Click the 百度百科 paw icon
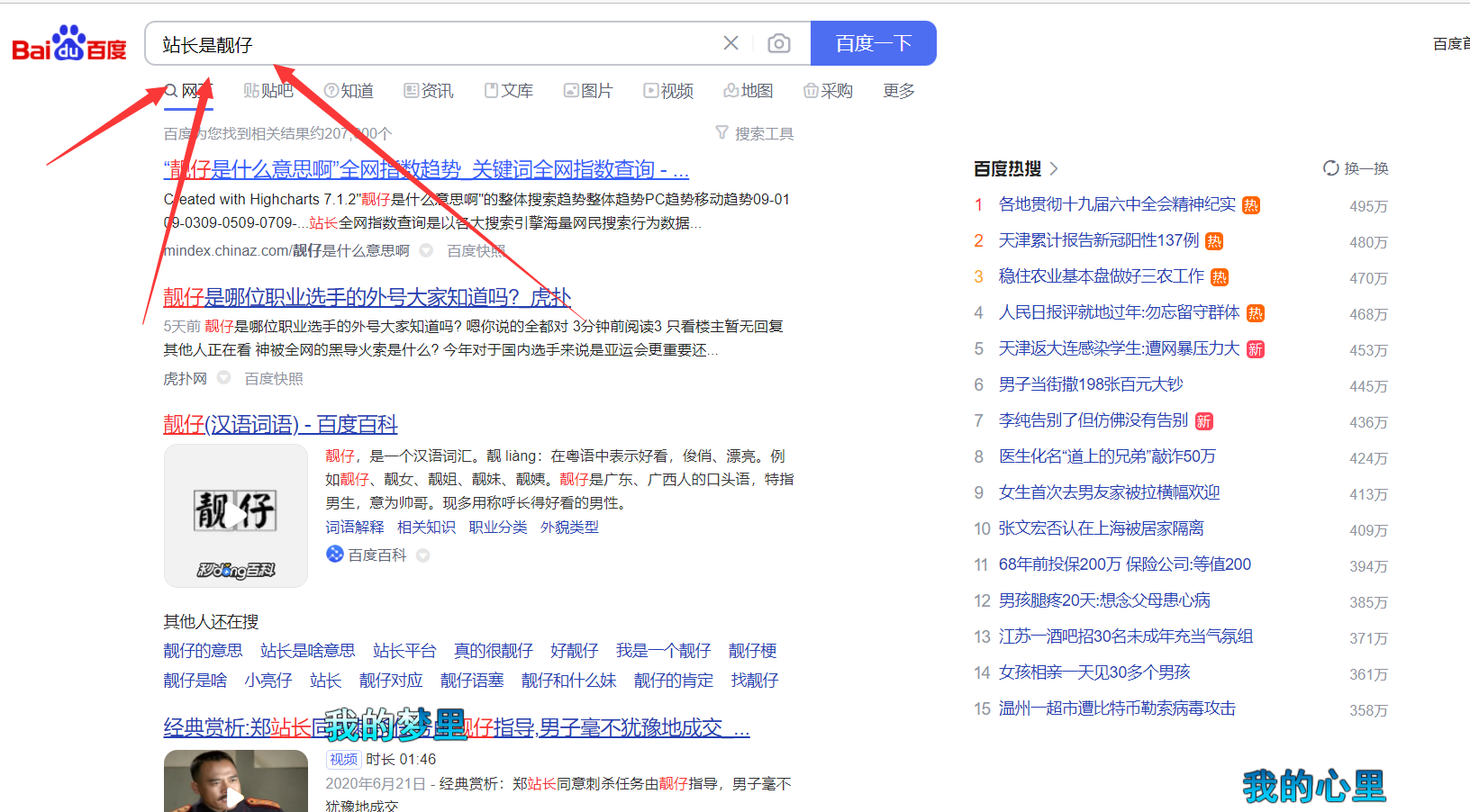Image resolution: width=1470 pixels, height=812 pixels. (x=335, y=555)
